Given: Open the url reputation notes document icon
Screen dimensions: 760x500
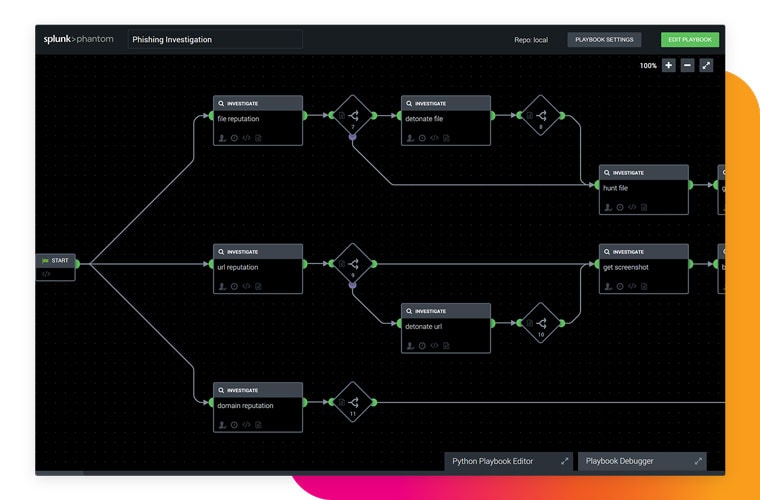Looking at the screenshot, I should point(258,286).
